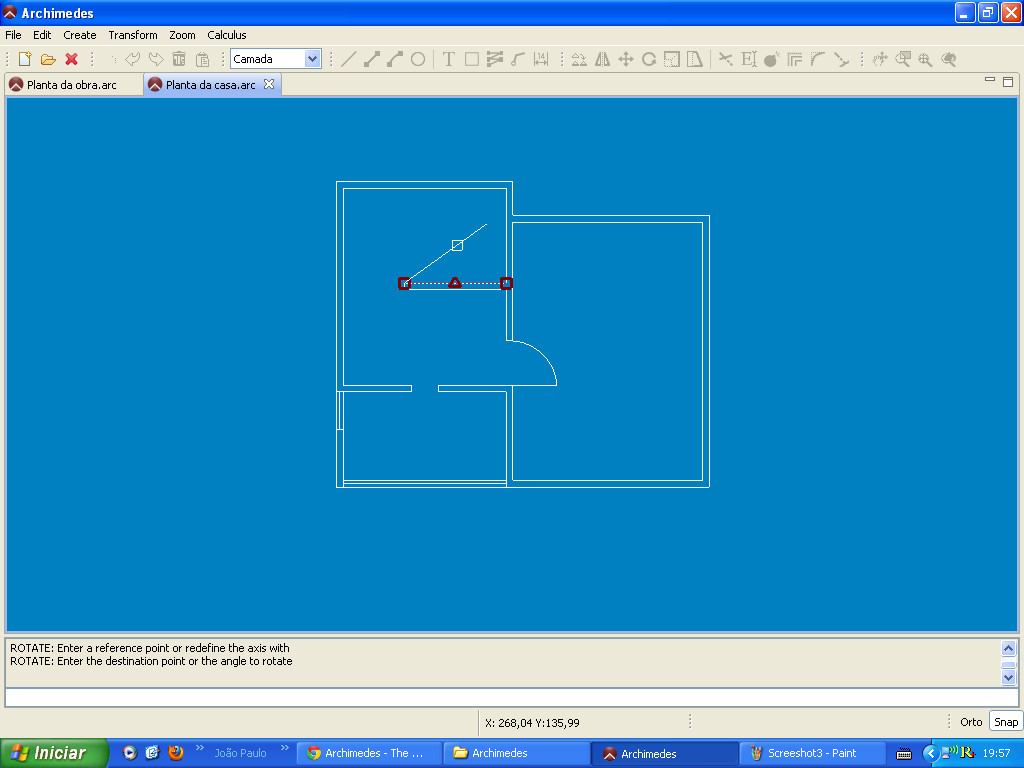Switch to Chrome Archimedes taskbar item
1024x768 pixels.
click(370, 753)
